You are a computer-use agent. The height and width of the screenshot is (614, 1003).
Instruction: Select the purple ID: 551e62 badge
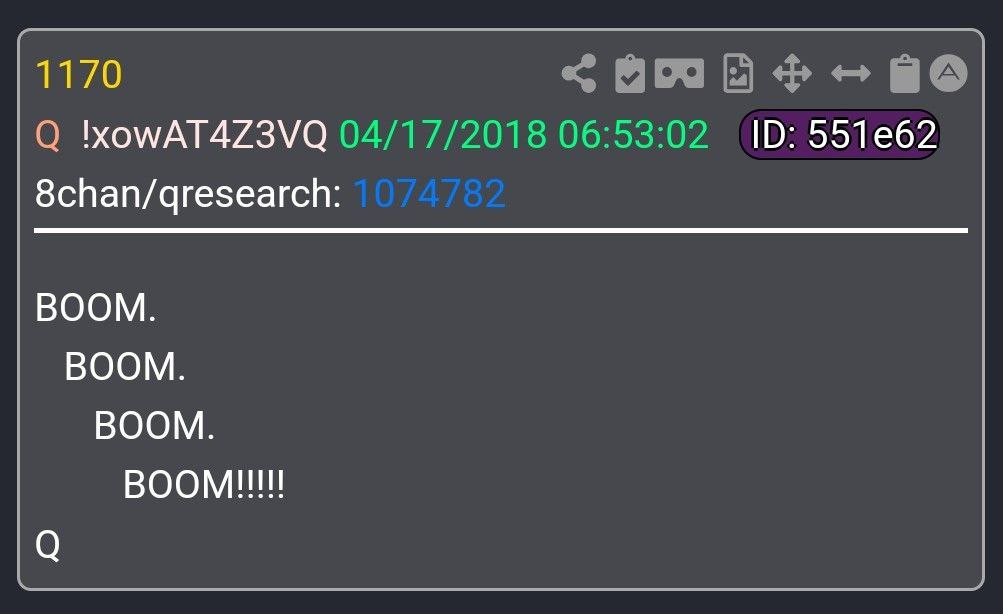click(x=839, y=134)
